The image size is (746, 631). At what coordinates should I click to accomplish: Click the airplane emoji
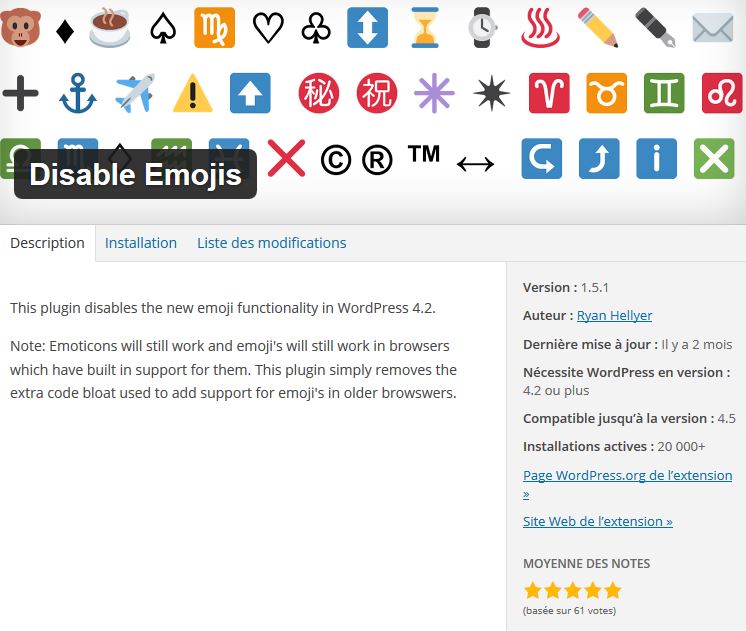[x=135, y=94]
